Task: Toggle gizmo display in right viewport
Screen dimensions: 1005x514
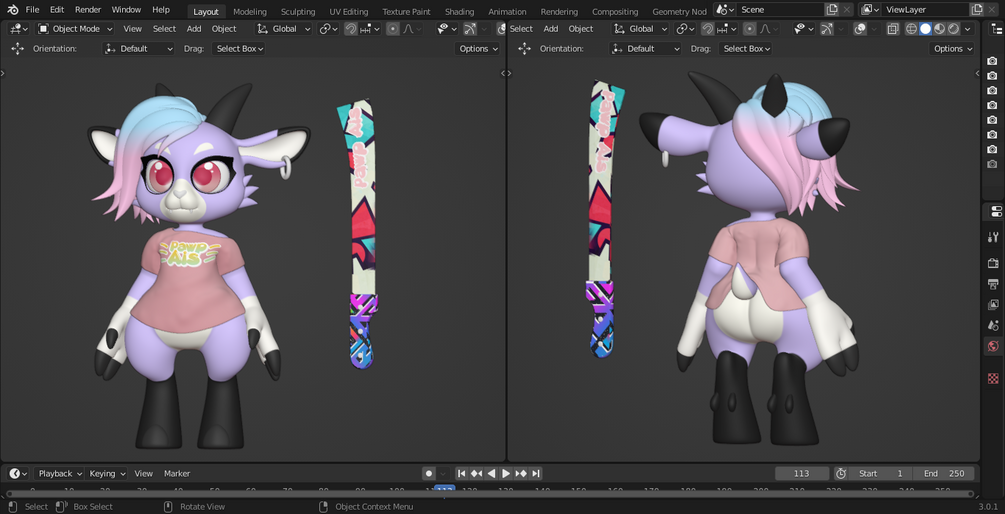Action: tap(827, 29)
